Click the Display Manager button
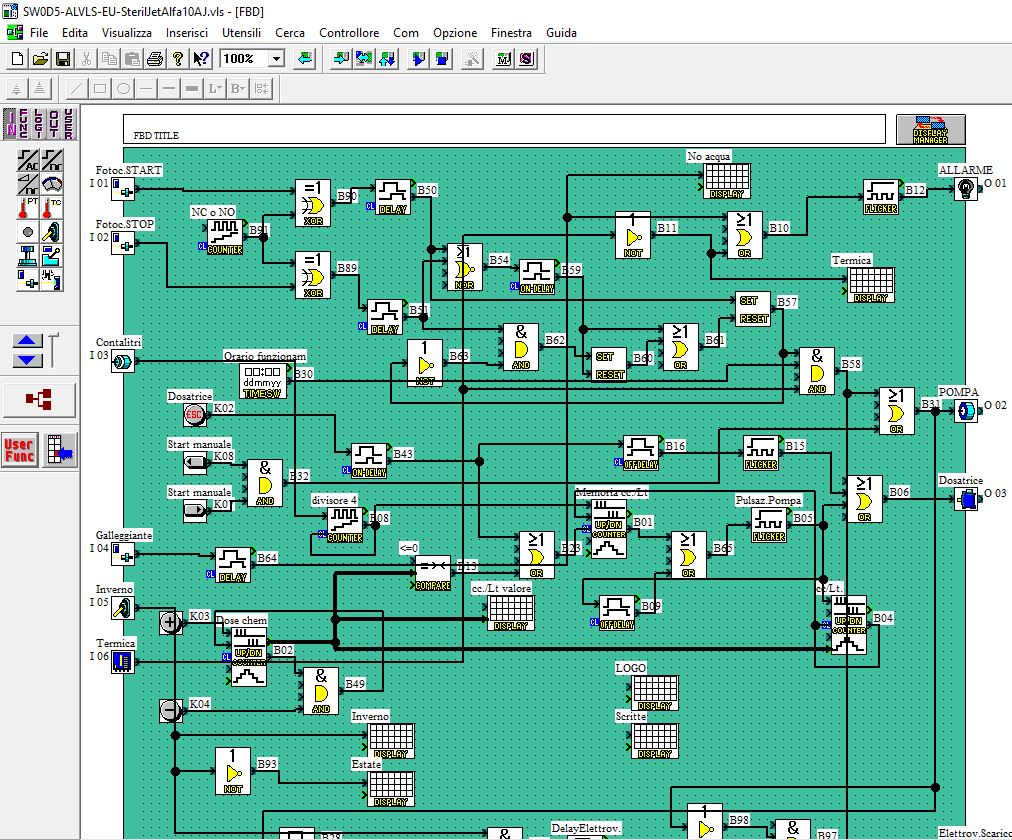The image size is (1012, 840). (x=929, y=129)
